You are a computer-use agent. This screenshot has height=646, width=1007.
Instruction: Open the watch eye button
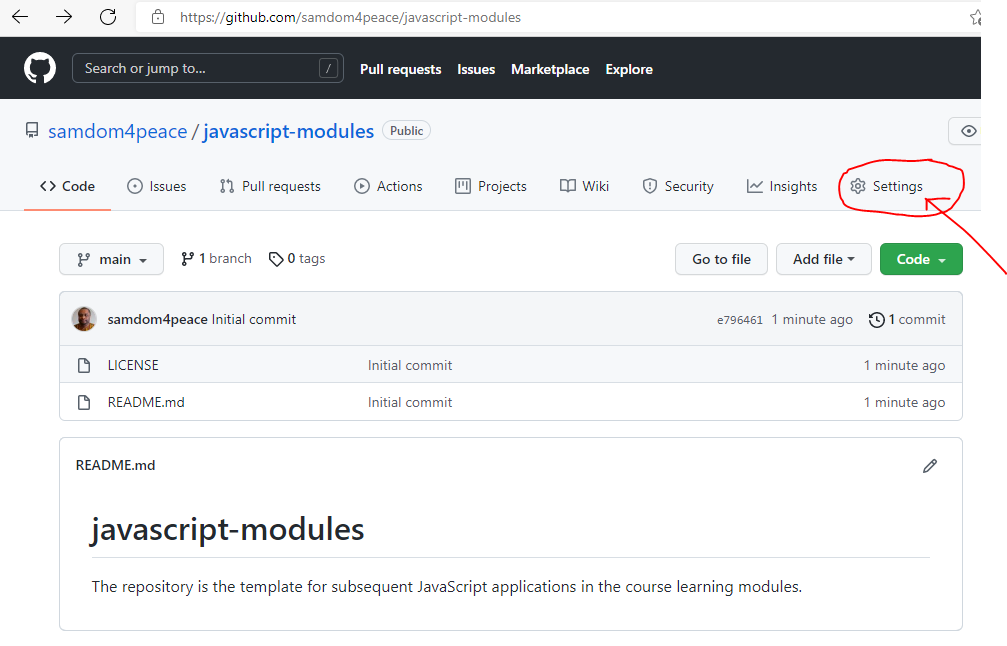point(965,131)
